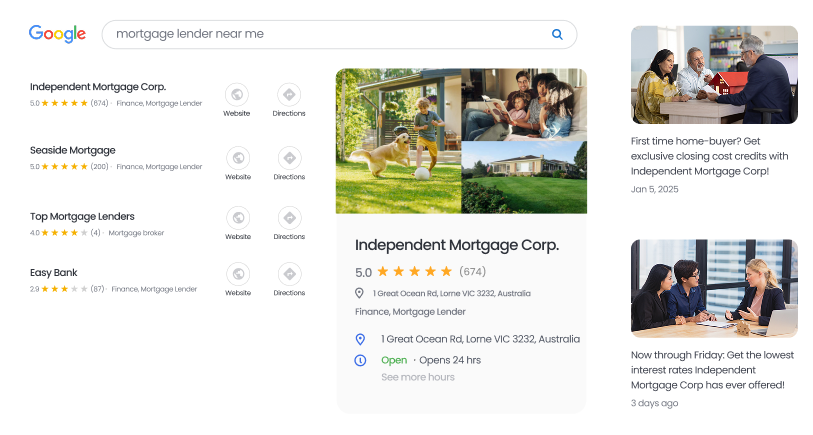Open the house with lawn photo
The width and height of the screenshot is (813, 435).
(x=524, y=177)
